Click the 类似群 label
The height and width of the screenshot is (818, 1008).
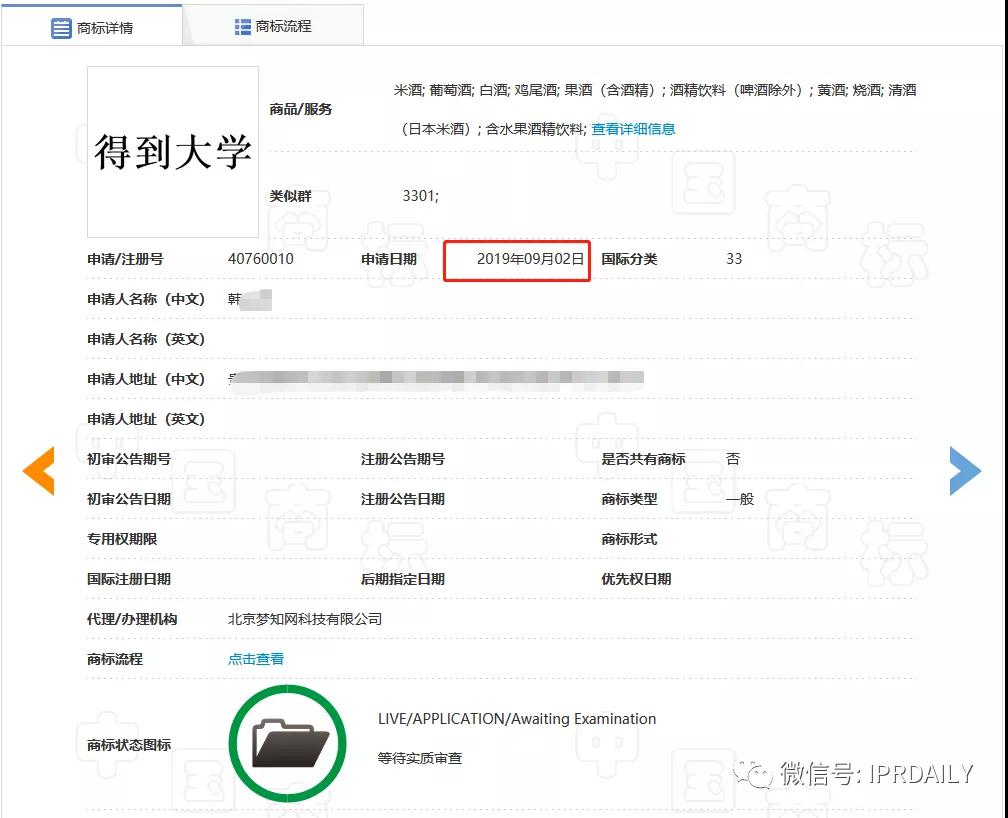pyautogui.click(x=291, y=196)
